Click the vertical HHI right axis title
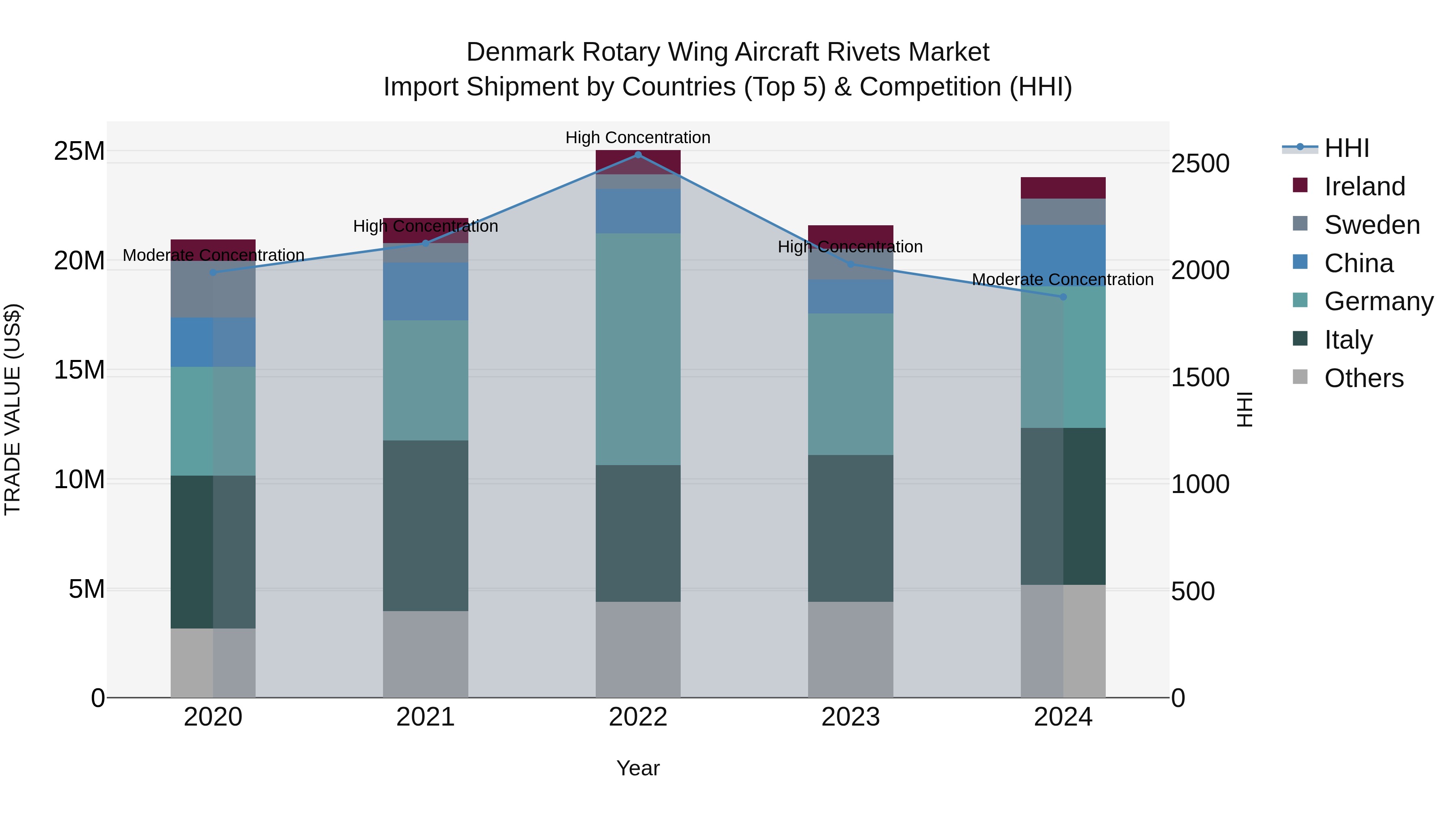This screenshot has height=819, width=1456. click(1245, 409)
